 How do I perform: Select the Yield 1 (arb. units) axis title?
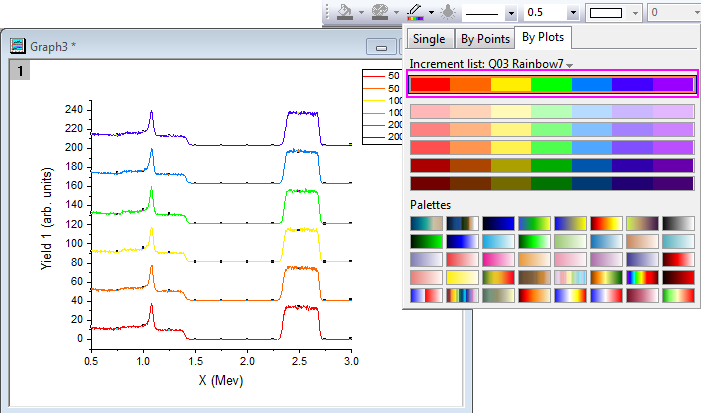(x=46, y=219)
